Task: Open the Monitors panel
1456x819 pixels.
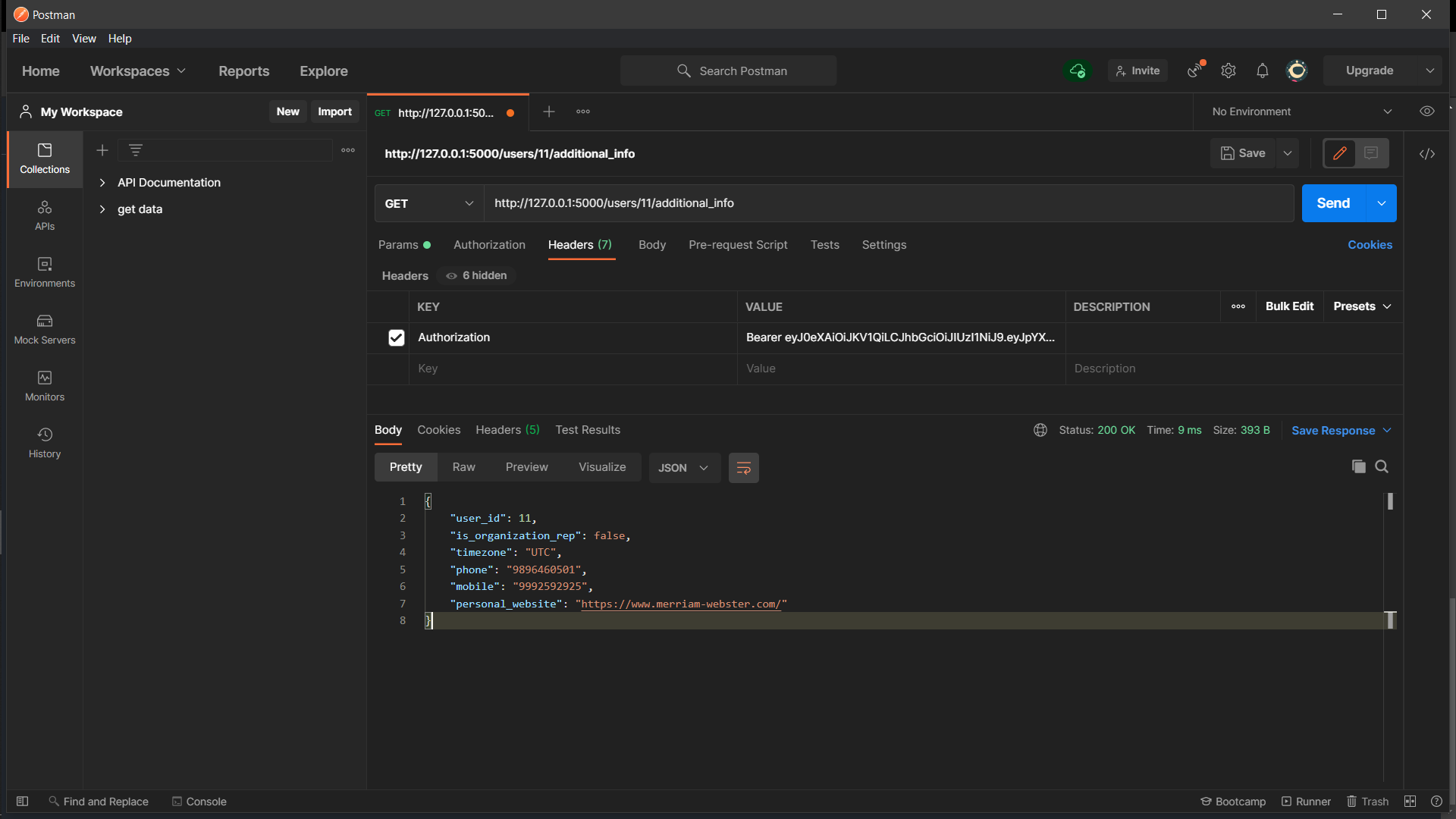Action: (43, 385)
